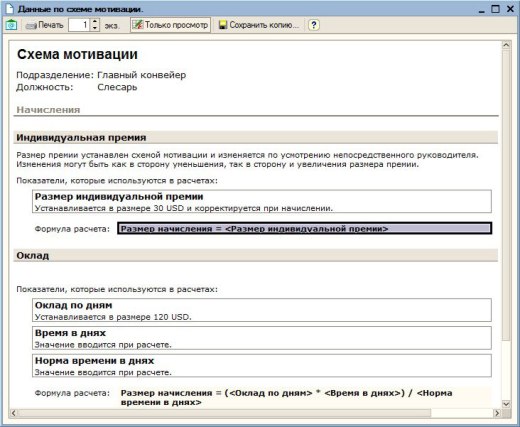Select the highlighted Размер начисления formula cell
The height and width of the screenshot is (427, 520).
click(x=305, y=229)
